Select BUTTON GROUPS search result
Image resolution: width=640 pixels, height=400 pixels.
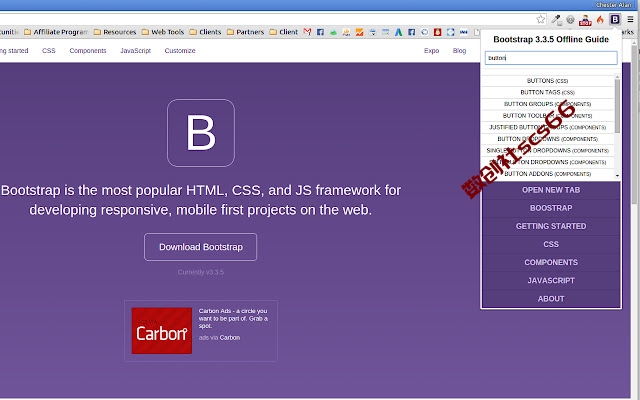click(547, 104)
